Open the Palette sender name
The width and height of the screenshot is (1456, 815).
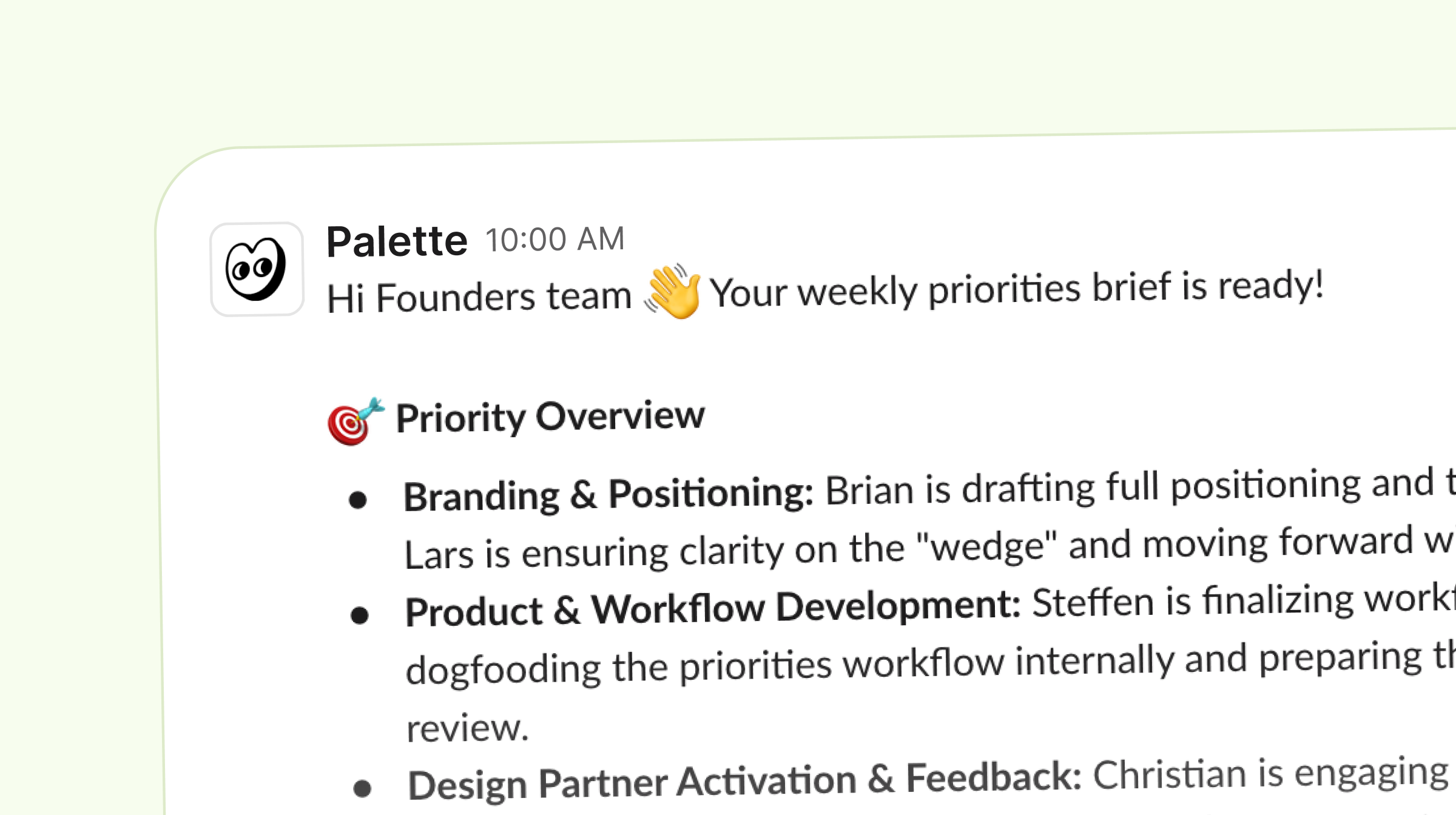click(397, 241)
